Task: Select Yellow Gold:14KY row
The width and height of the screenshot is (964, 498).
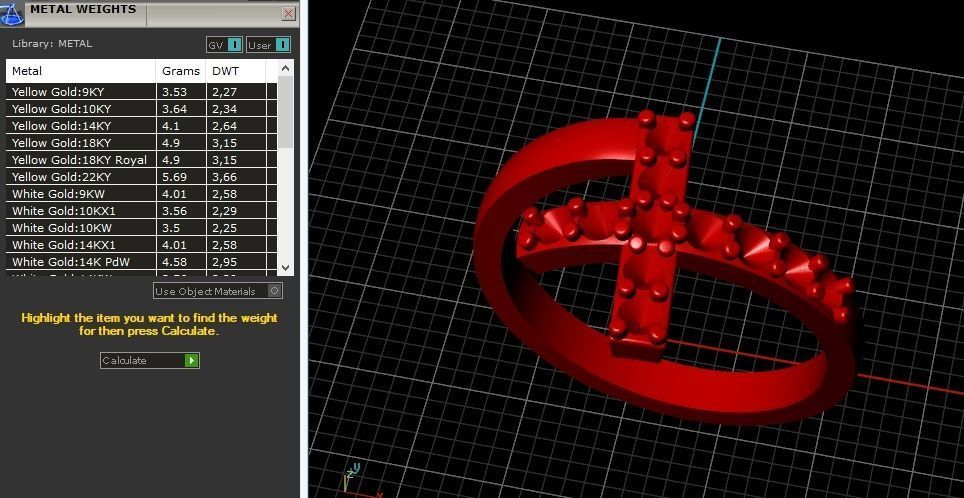Action: coord(141,126)
